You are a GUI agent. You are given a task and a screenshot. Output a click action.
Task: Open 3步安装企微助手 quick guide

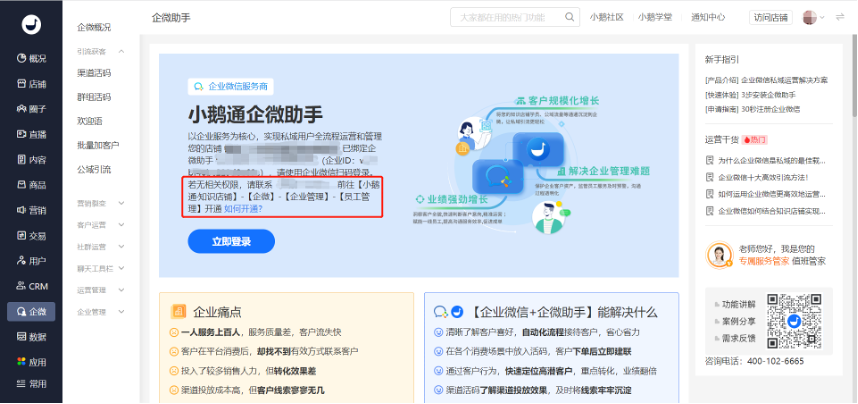pos(768,95)
